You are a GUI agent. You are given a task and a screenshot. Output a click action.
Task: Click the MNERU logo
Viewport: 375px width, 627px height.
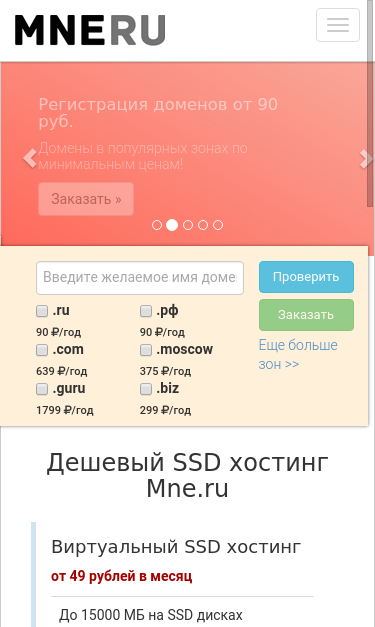tap(90, 30)
